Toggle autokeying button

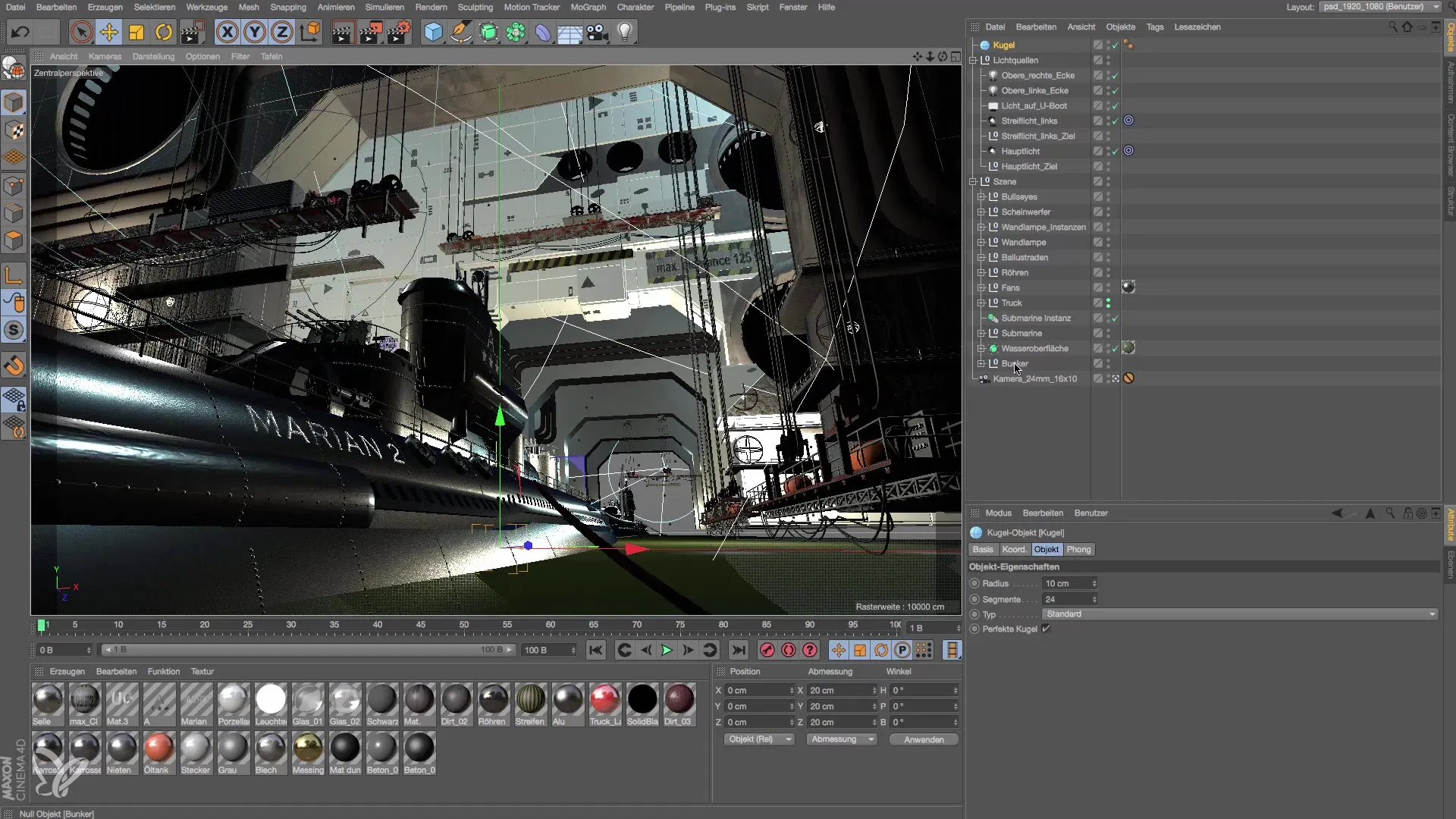point(789,650)
